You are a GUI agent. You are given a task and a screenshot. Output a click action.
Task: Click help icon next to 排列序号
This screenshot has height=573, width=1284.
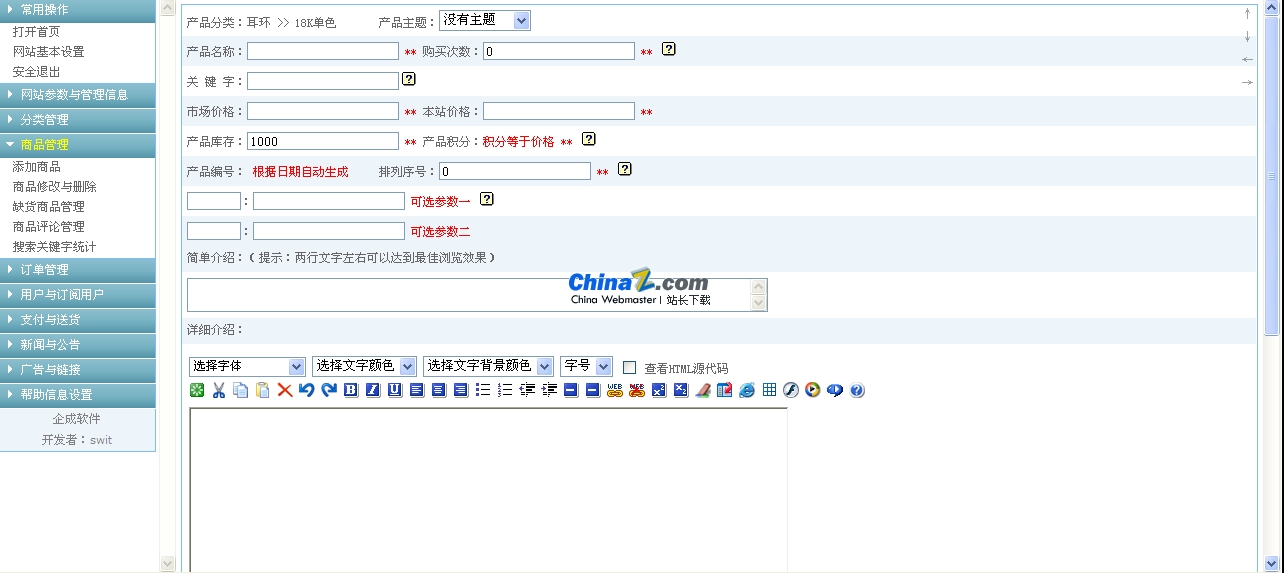tap(625, 169)
